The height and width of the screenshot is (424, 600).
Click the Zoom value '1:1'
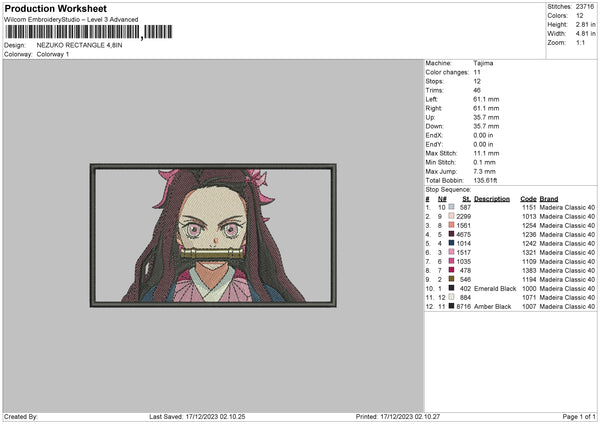[x=580, y=42]
